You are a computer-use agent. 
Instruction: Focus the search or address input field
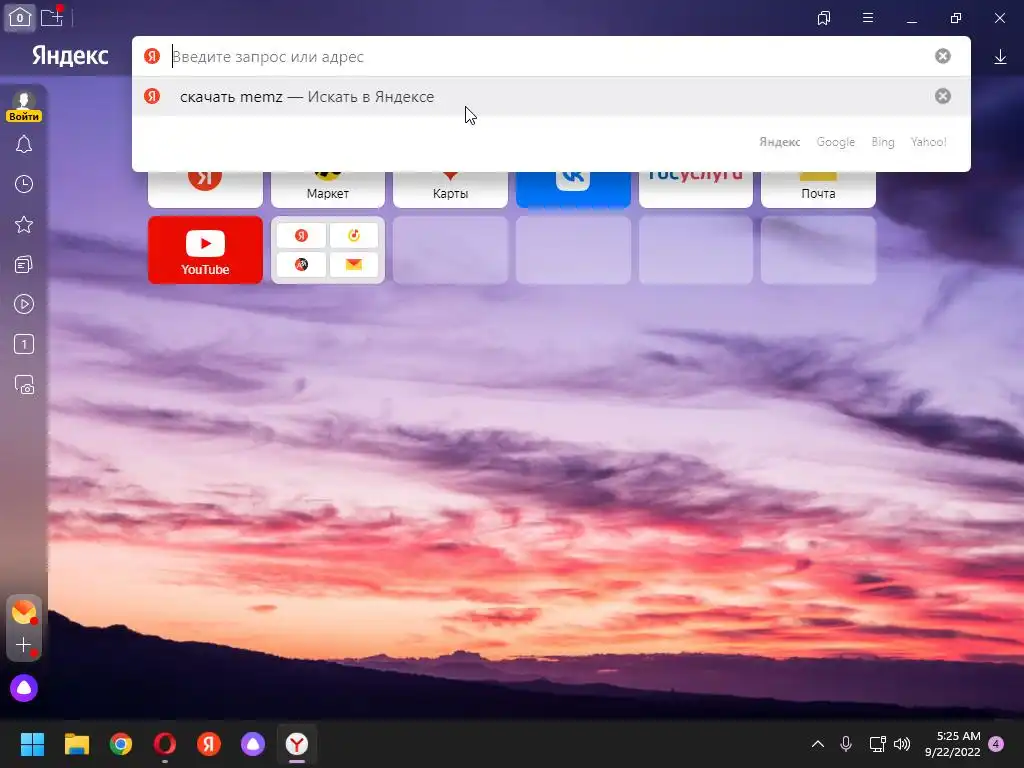549,57
